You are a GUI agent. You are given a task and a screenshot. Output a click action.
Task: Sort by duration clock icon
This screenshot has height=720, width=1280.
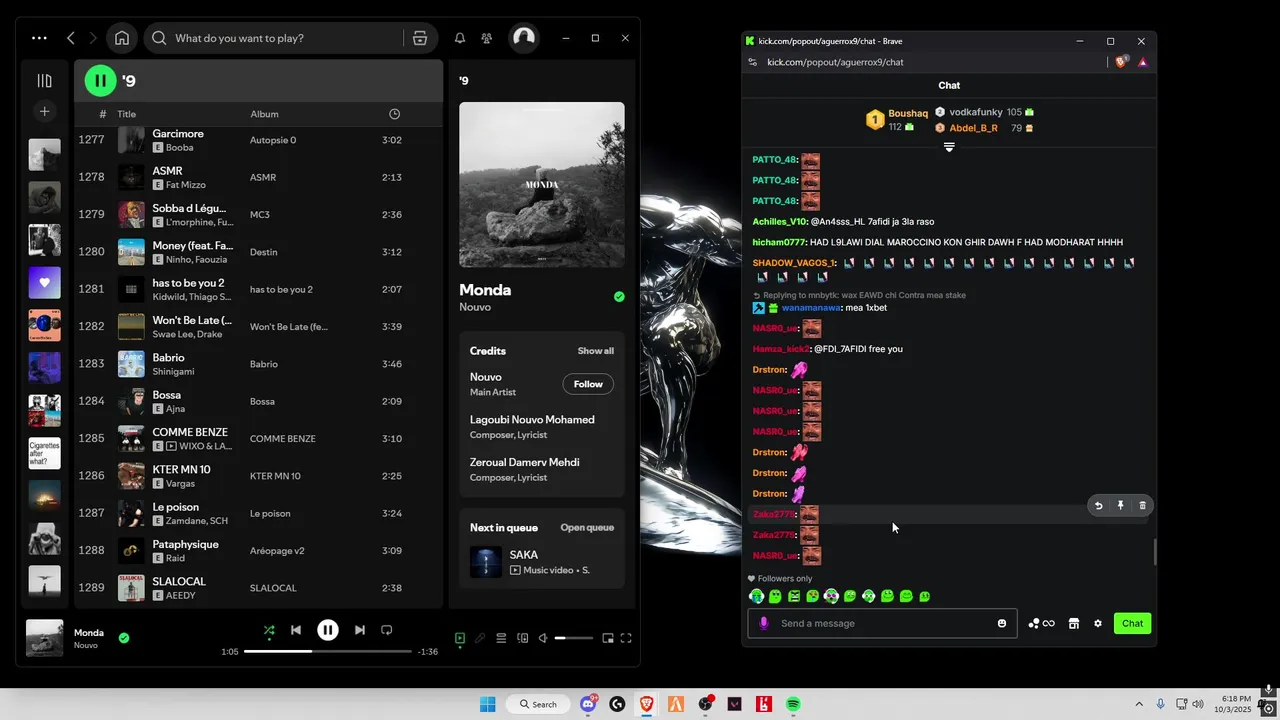pos(394,114)
